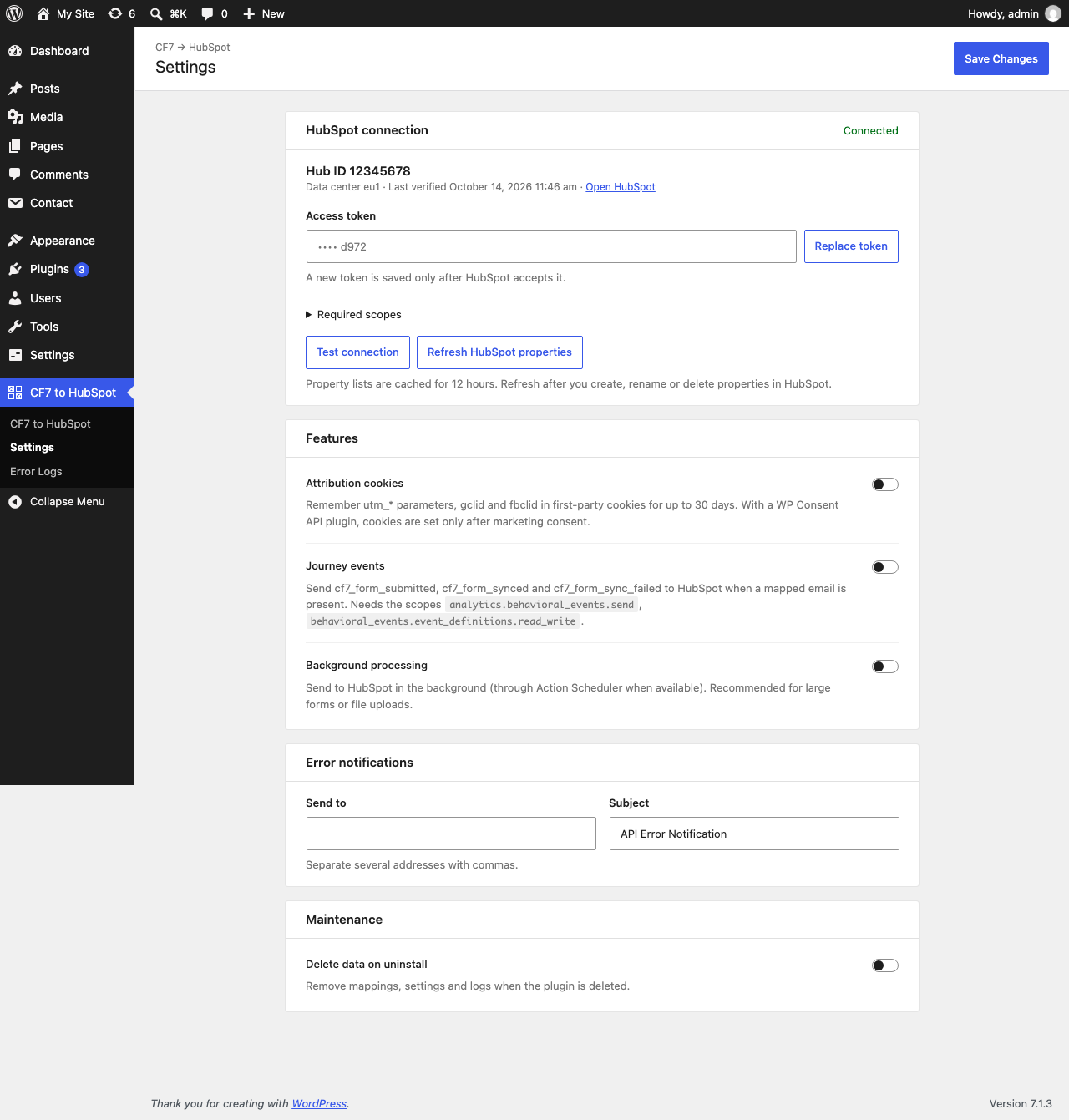This screenshot has width=1069, height=1120.
Task: Open the admin user avatar
Action: tap(1053, 13)
